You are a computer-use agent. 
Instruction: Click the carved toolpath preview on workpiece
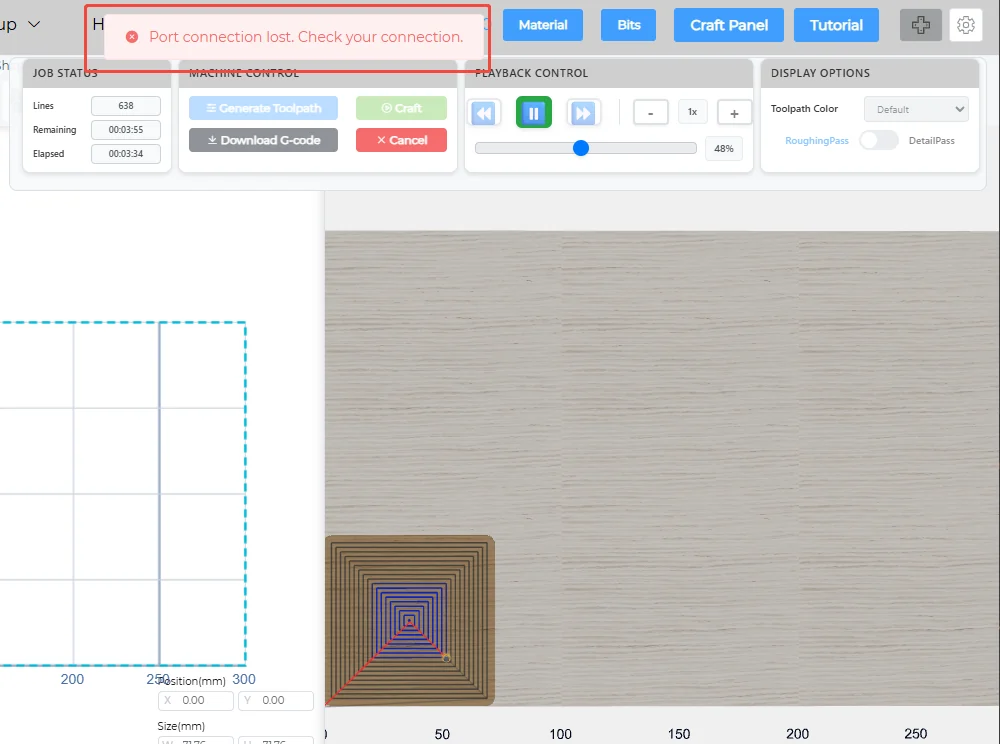[410, 620]
